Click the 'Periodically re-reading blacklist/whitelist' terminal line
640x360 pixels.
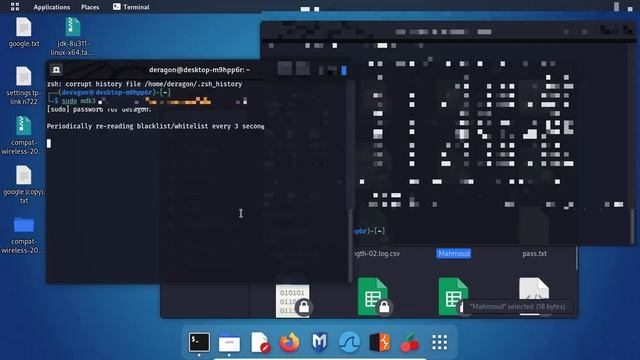pyautogui.click(x=155, y=126)
